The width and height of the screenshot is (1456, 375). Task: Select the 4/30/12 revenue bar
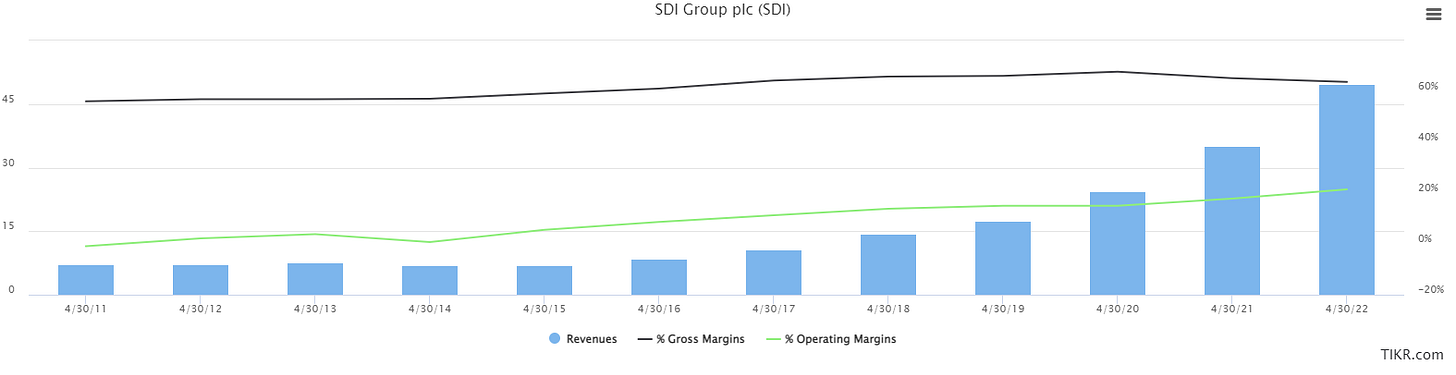click(x=200, y=280)
